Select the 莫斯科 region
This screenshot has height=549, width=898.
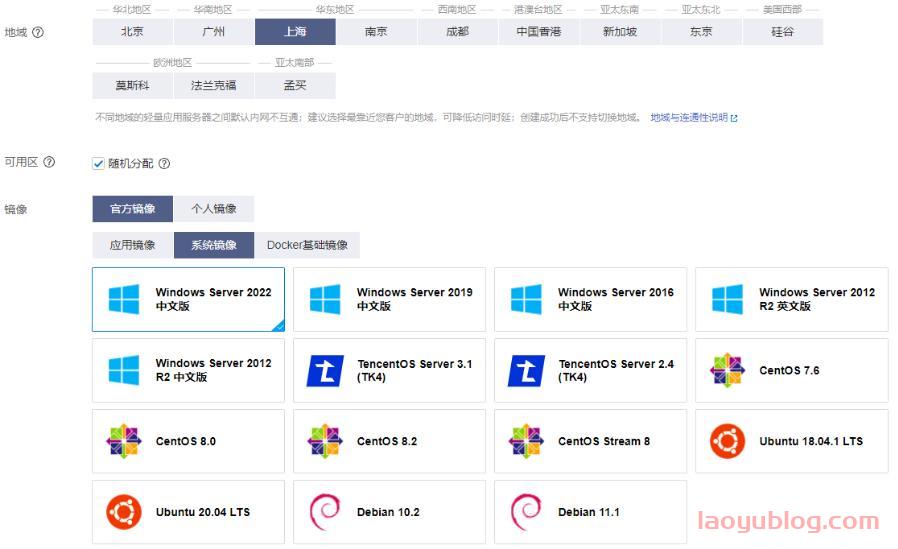tap(132, 85)
